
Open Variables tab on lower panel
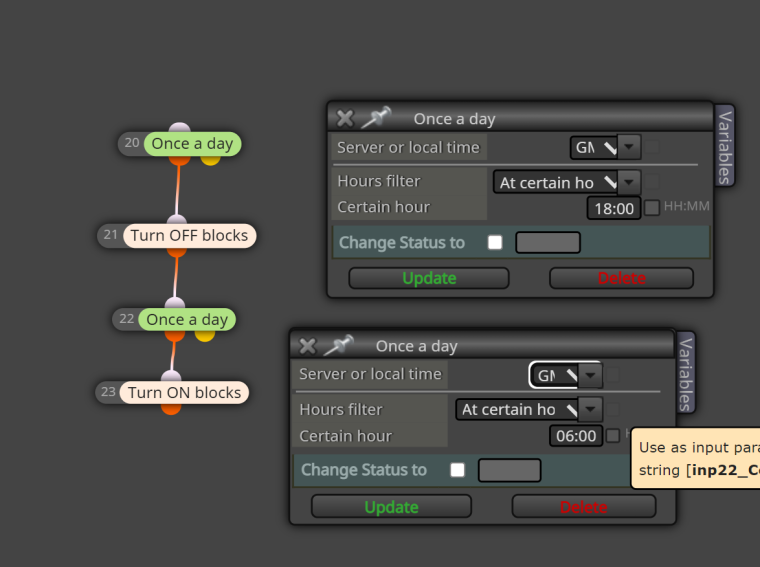tap(685, 374)
